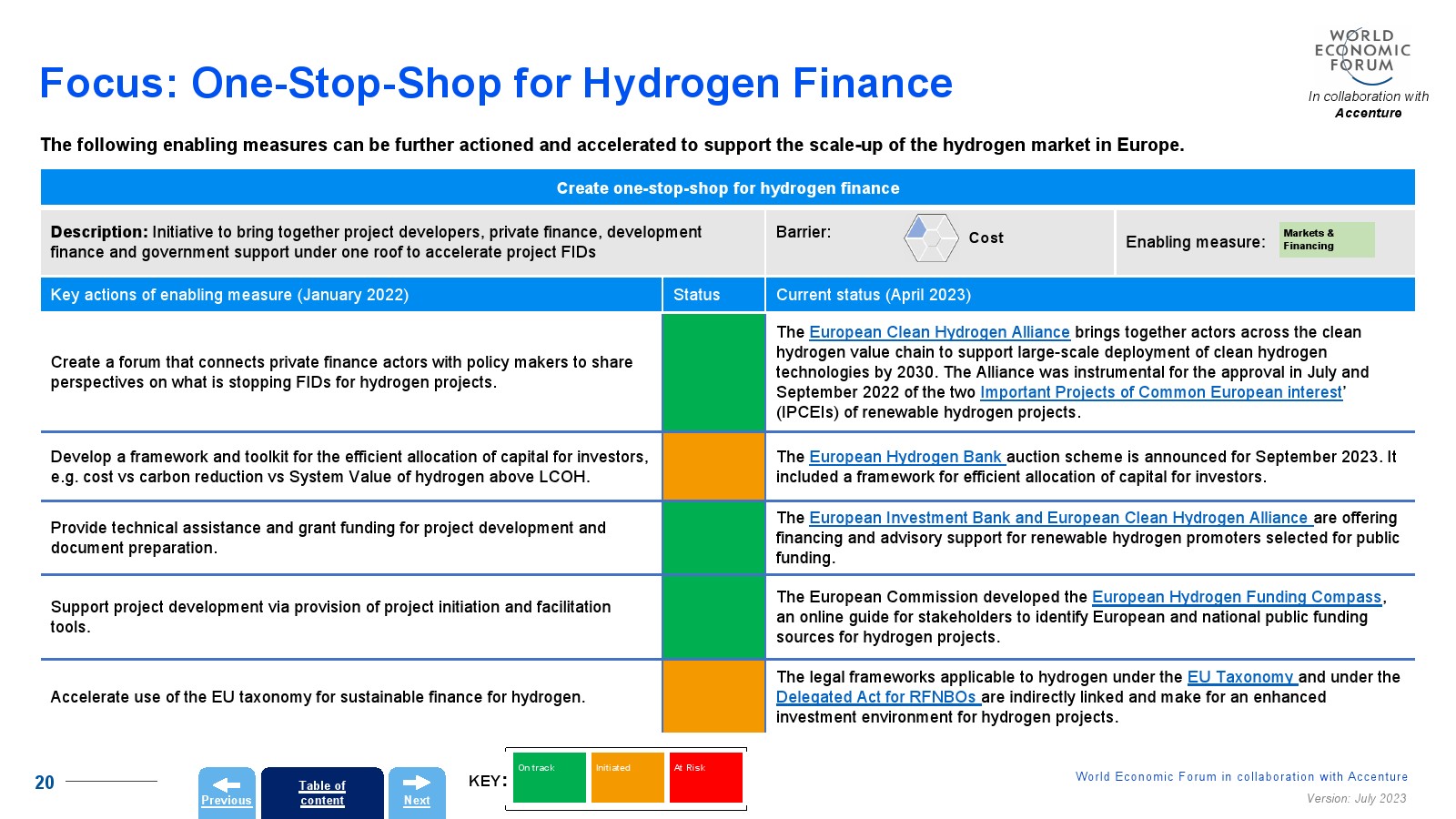Viewport: 1456px width, 819px height.
Task: Click the Markets & Financing tag
Action: (1326, 239)
